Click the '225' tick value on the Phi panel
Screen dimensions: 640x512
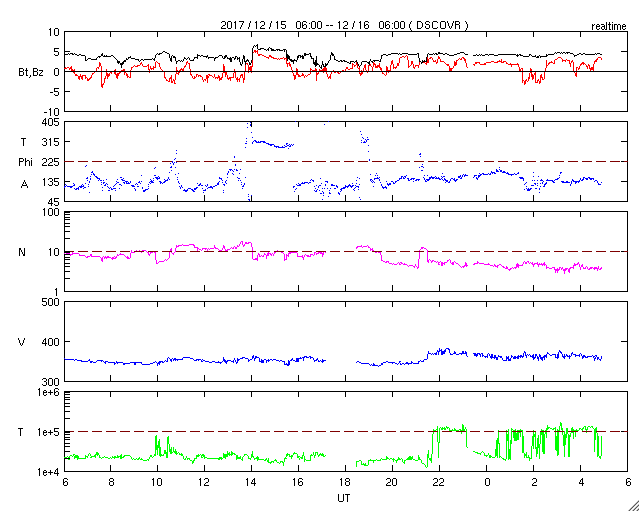(x=51, y=162)
